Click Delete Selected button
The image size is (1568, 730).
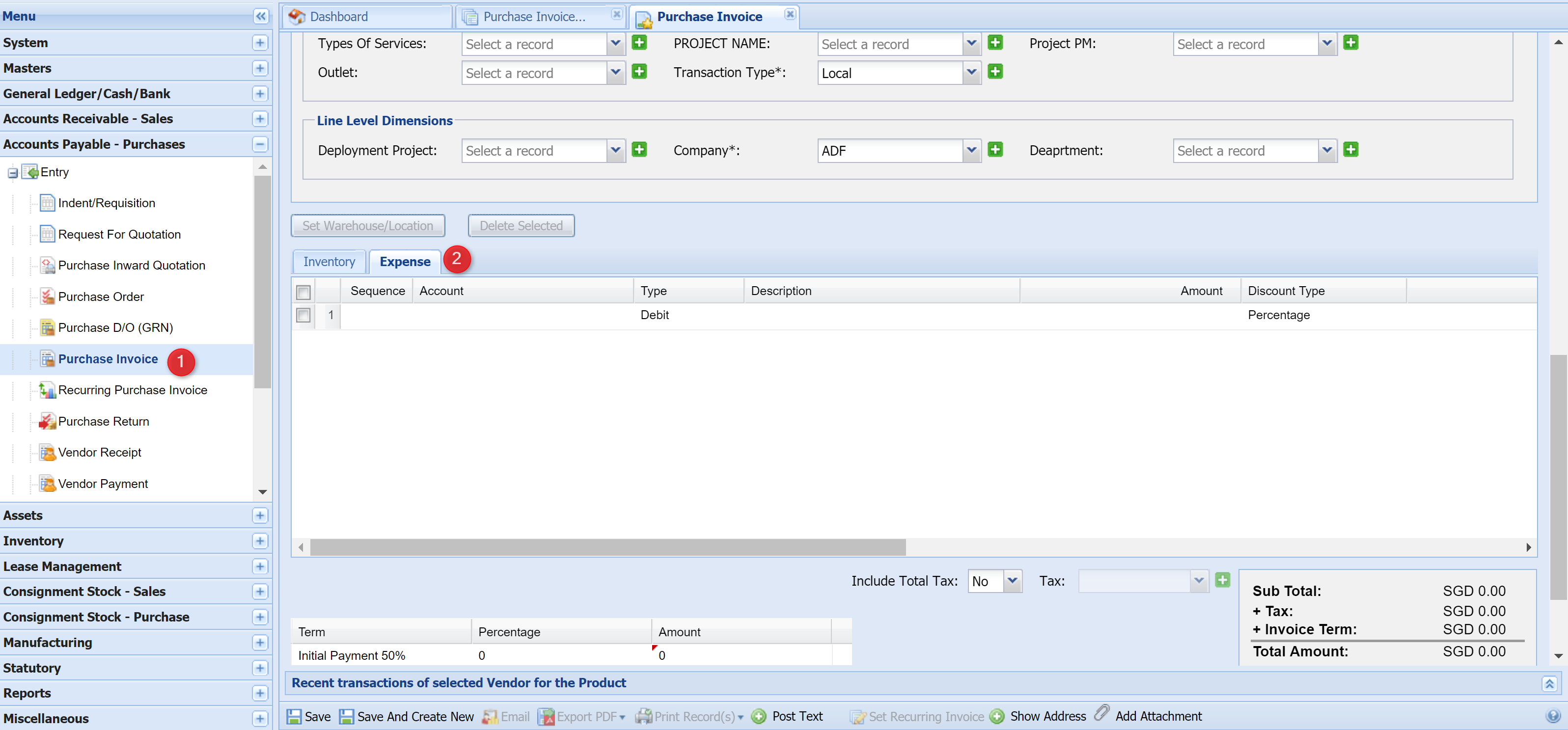(521, 226)
